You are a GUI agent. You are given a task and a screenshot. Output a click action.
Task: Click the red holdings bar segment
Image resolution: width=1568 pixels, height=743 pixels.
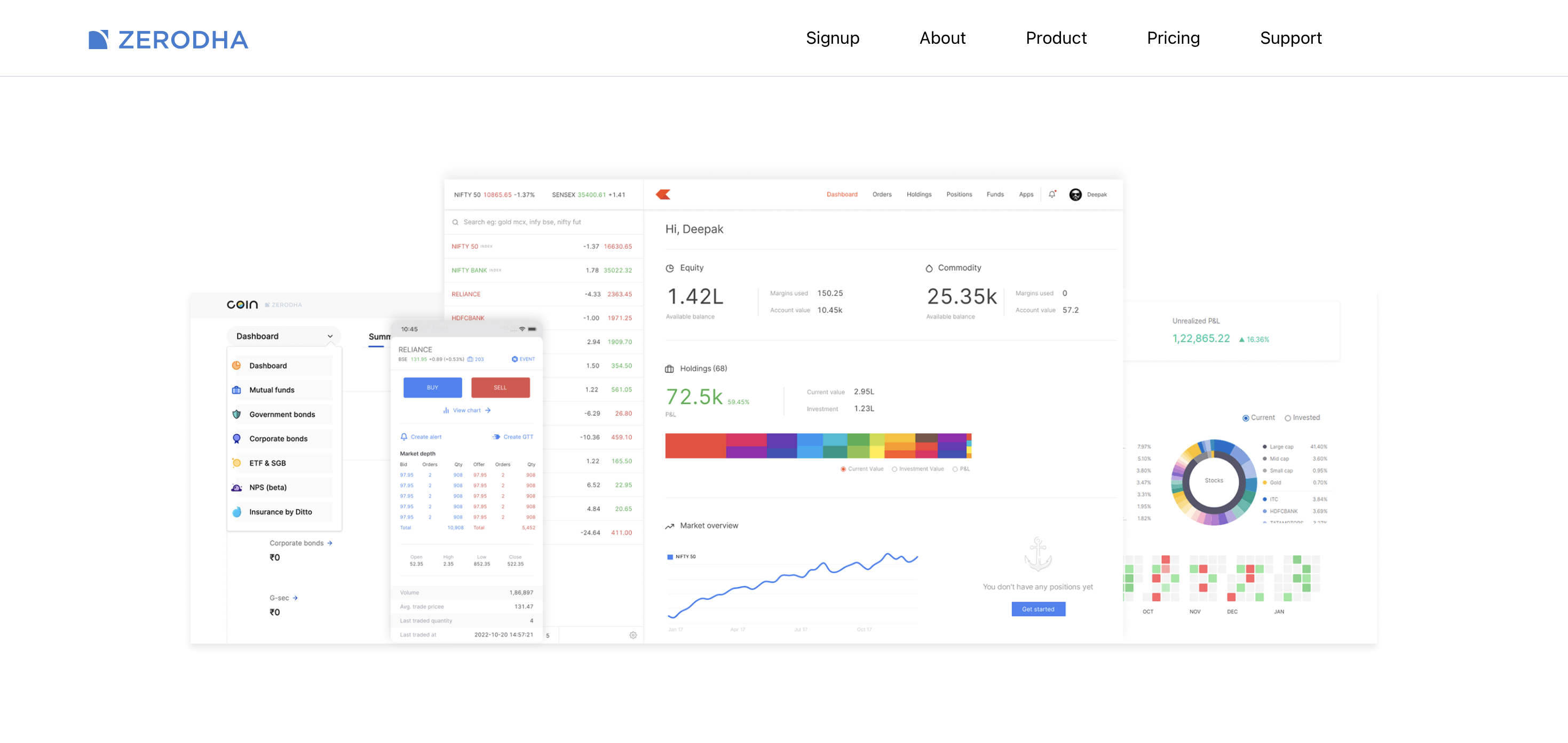695,446
